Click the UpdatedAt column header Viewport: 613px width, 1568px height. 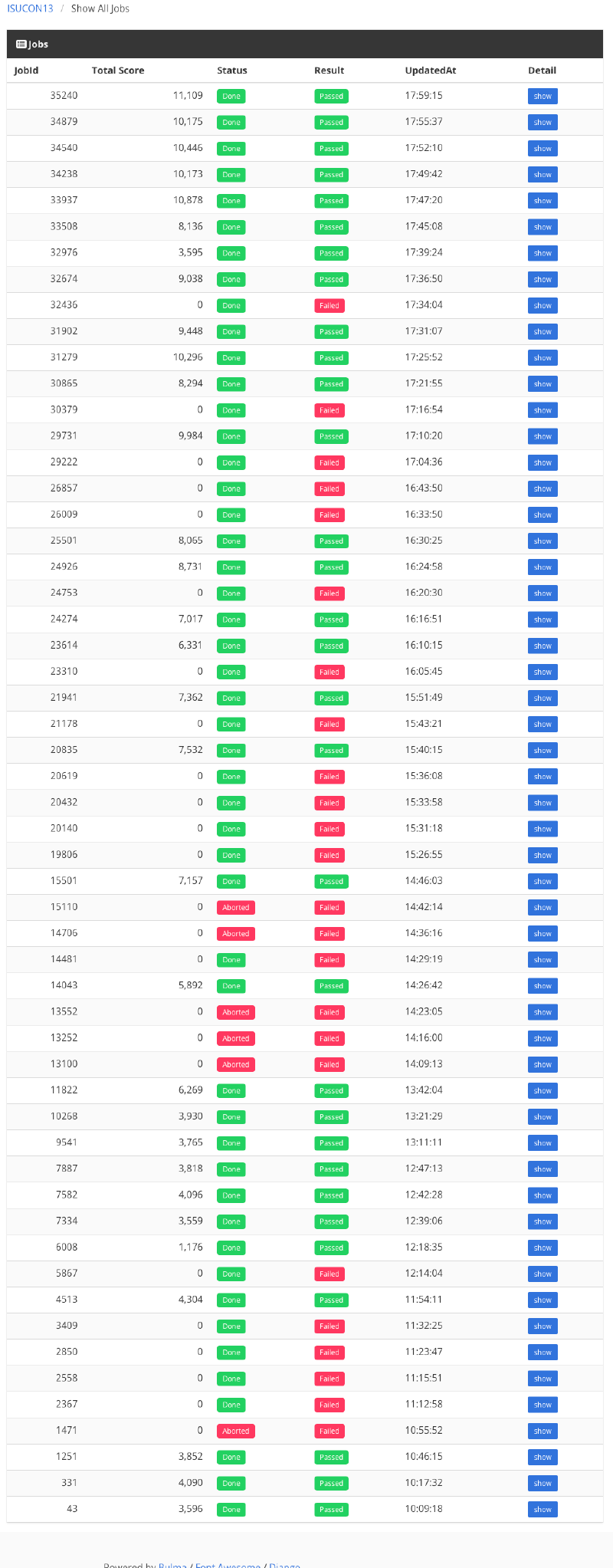point(430,71)
